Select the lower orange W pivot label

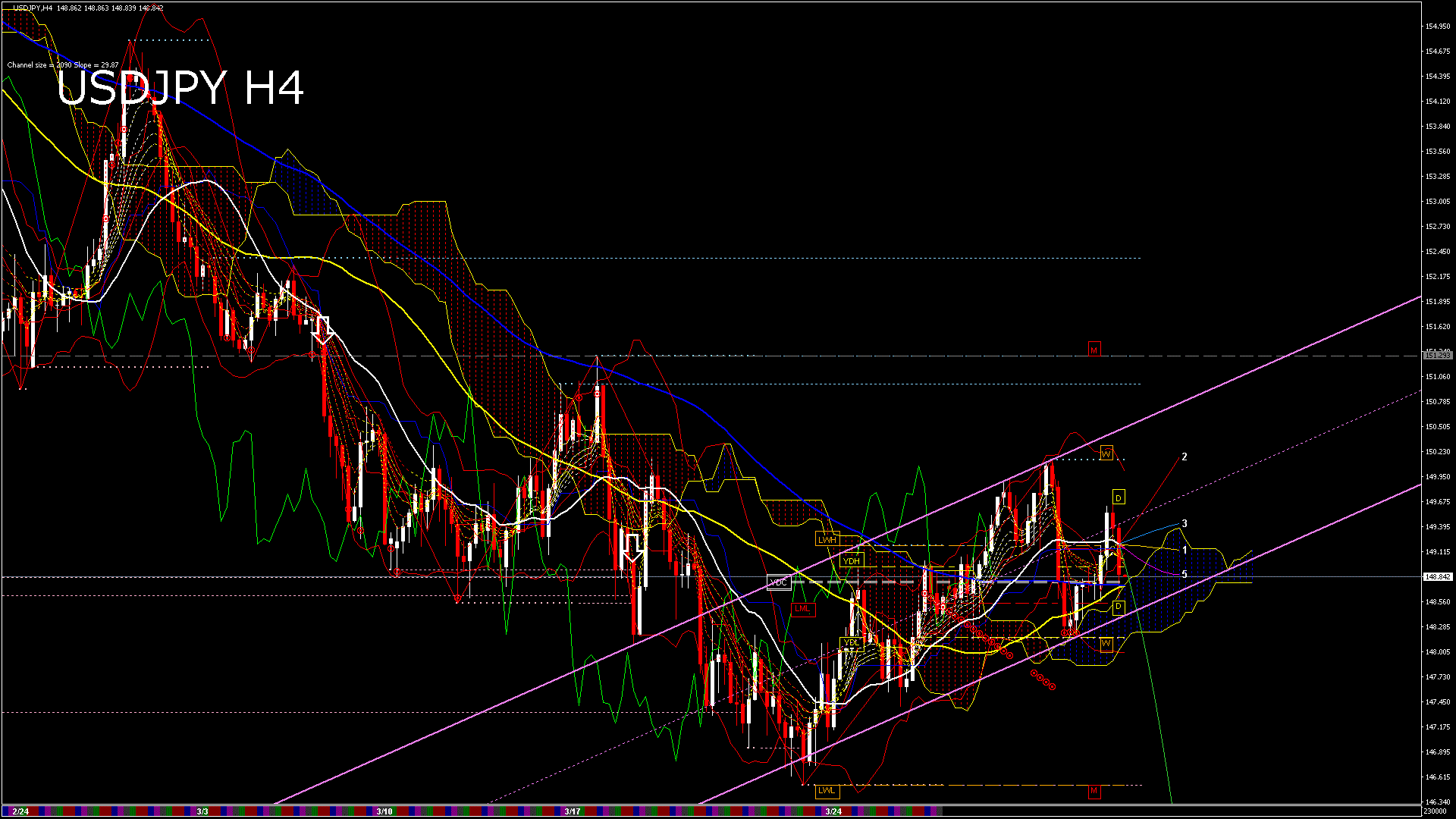[x=1106, y=644]
